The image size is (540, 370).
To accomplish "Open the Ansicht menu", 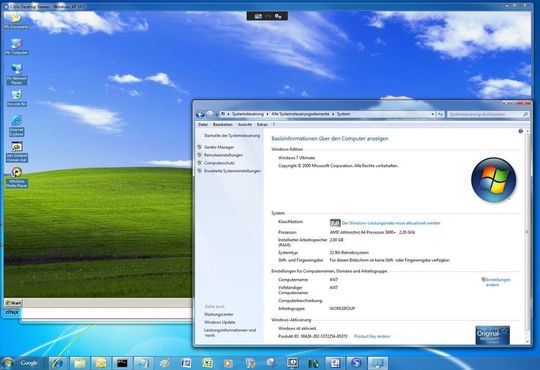I will [245, 124].
